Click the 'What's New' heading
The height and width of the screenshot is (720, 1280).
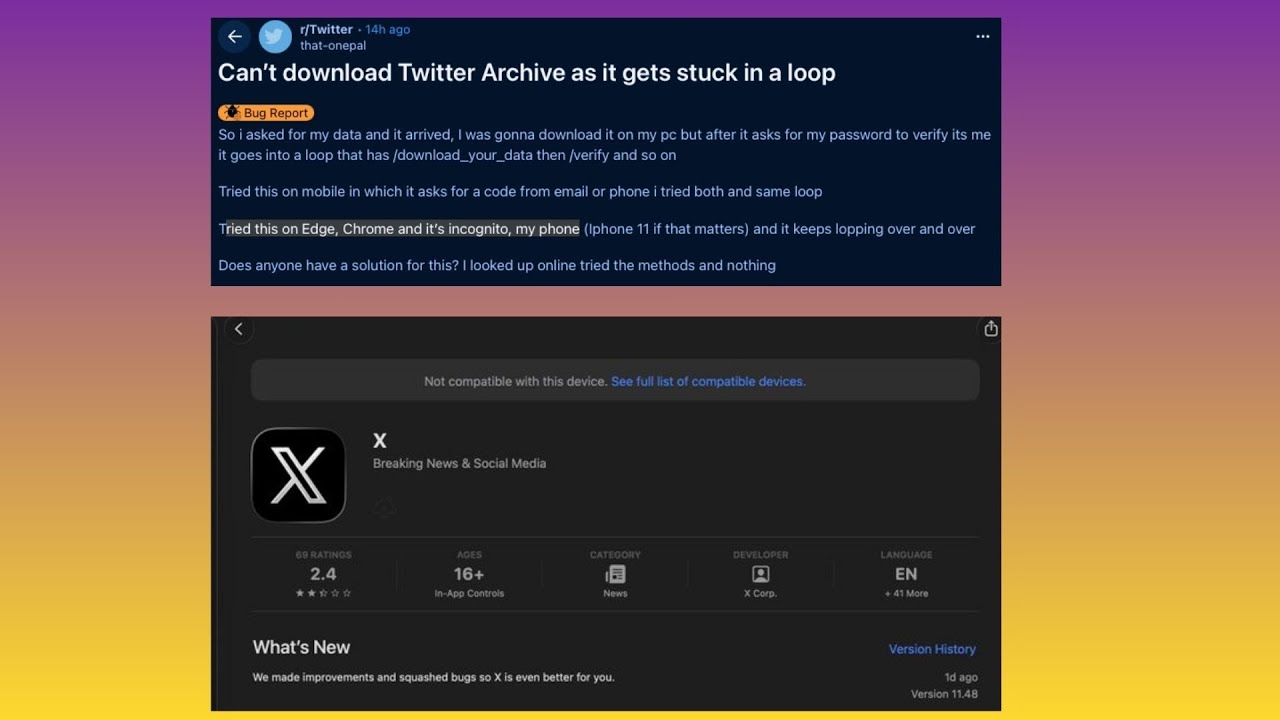[x=301, y=647]
